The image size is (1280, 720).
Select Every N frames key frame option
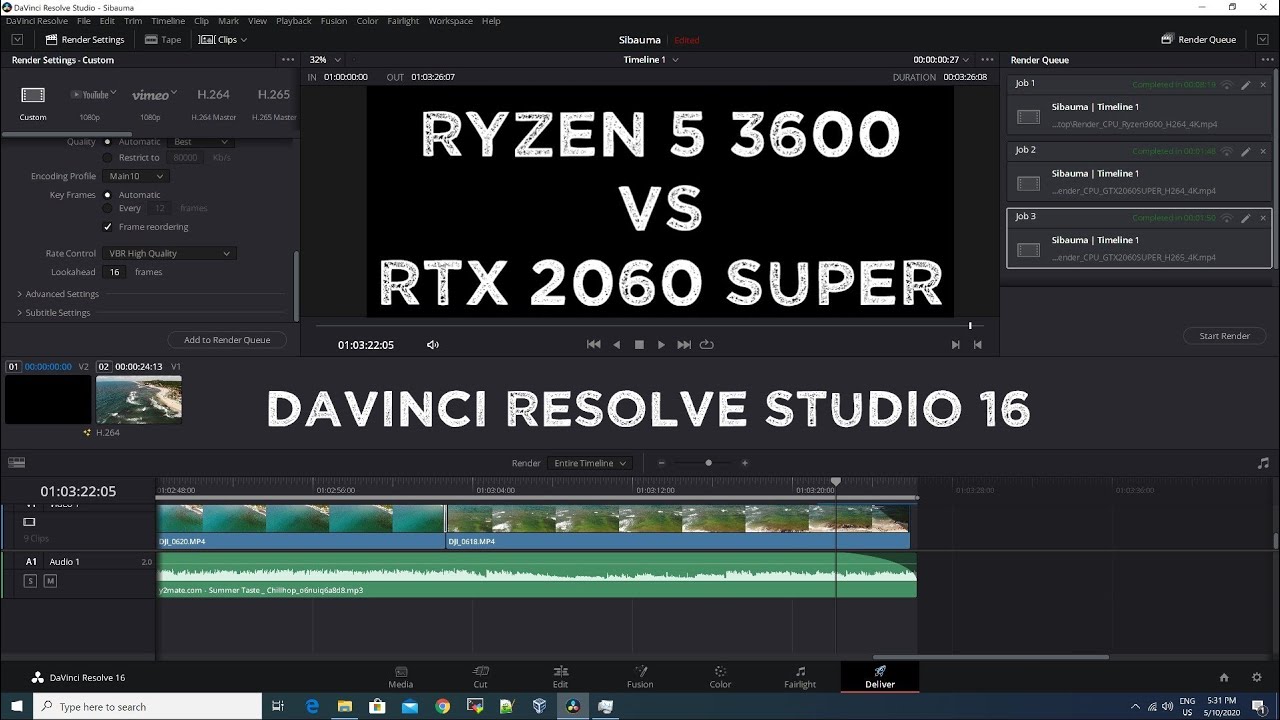108,208
